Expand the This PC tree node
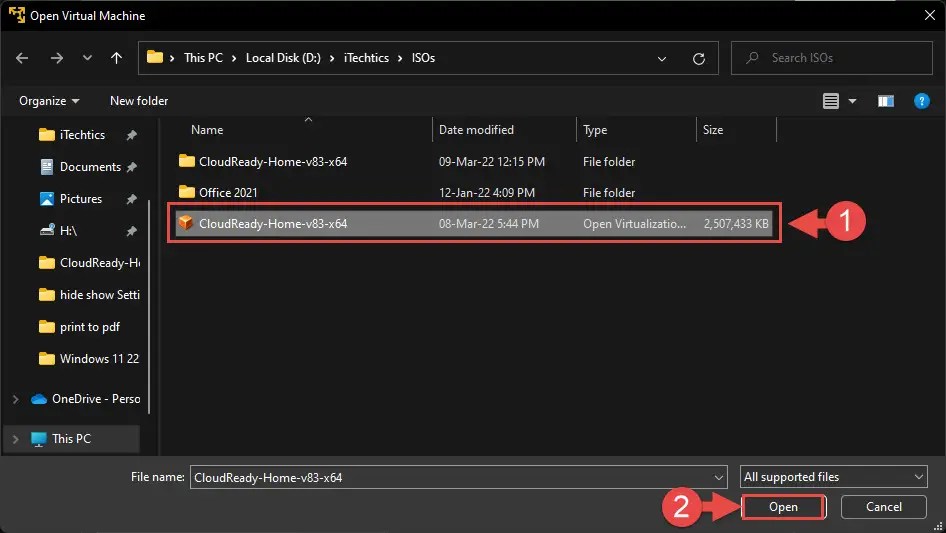 pos(16,439)
